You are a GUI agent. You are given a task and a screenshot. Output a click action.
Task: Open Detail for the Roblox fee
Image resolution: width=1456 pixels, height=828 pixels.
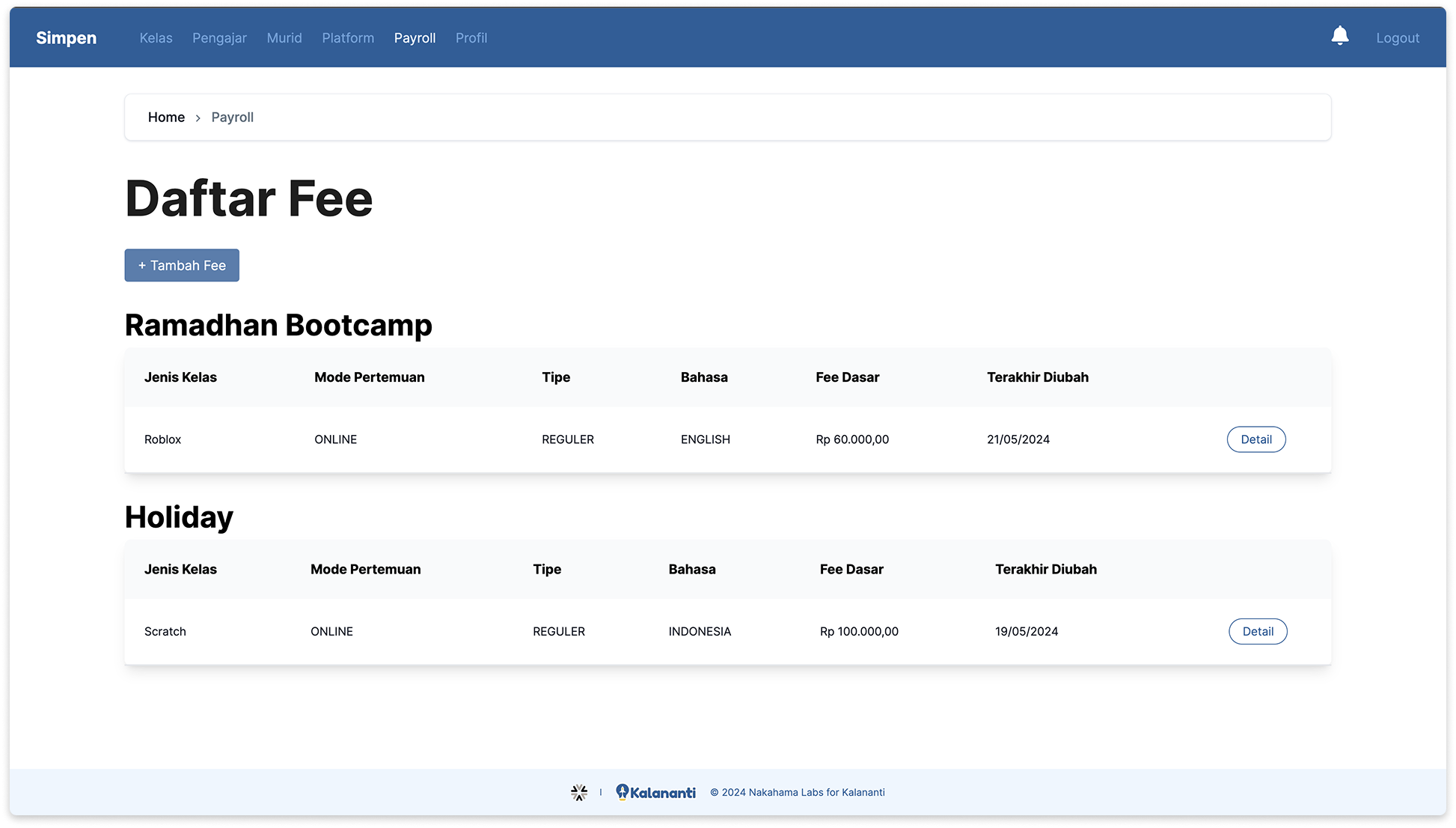(x=1255, y=439)
